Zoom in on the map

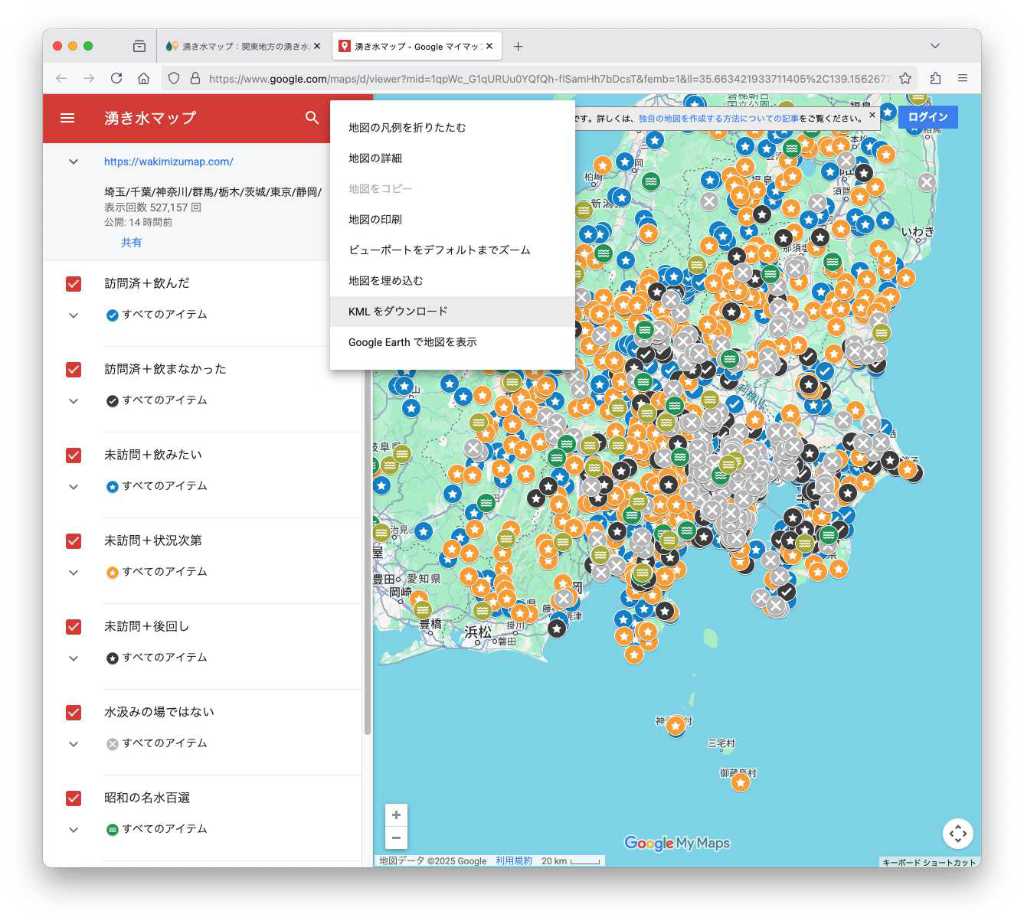396,815
